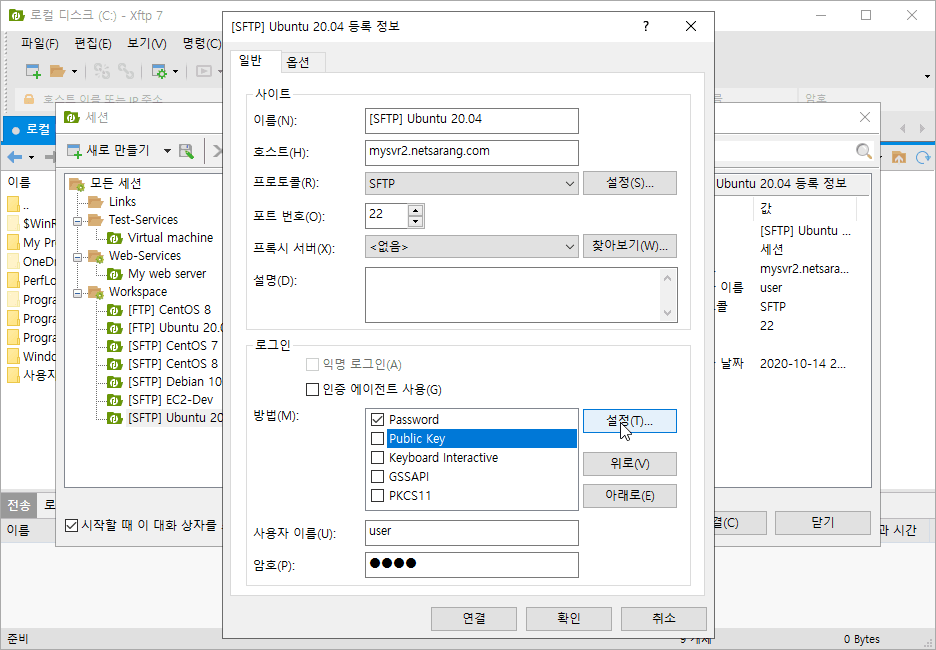
Task: Open the 보기(V) menu
Action: pyautogui.click(x=147, y=44)
